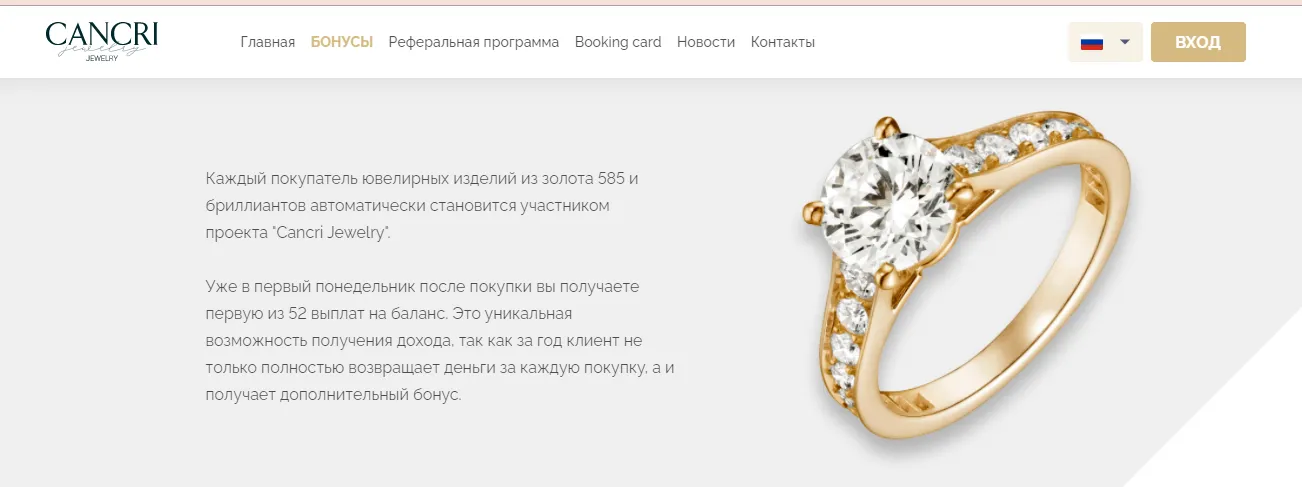Click the paragraph starting with Уже в первый понедельник
The height and width of the screenshot is (487, 1302).
click(x=440, y=340)
